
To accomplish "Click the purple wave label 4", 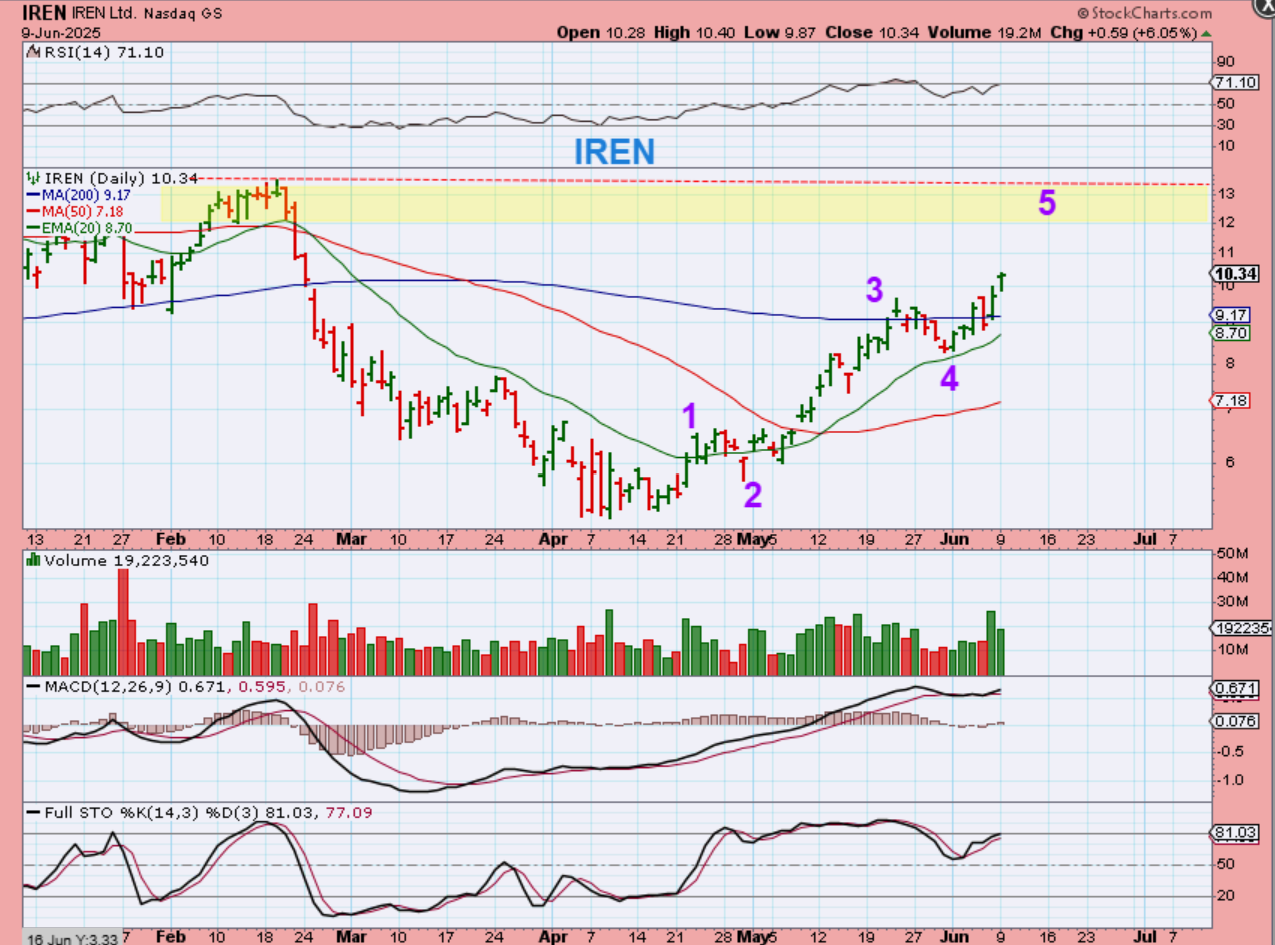I will (949, 378).
